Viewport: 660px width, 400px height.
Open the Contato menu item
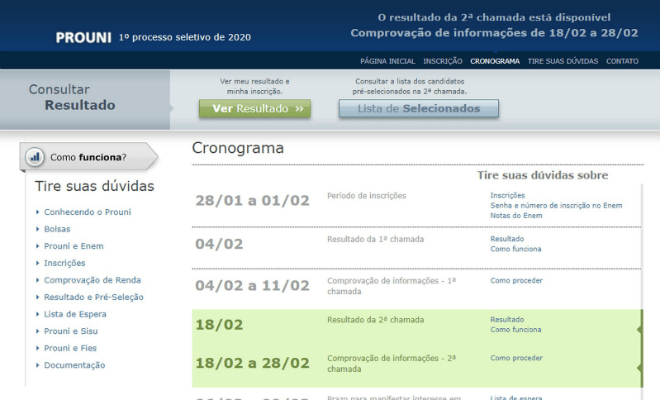(622, 61)
